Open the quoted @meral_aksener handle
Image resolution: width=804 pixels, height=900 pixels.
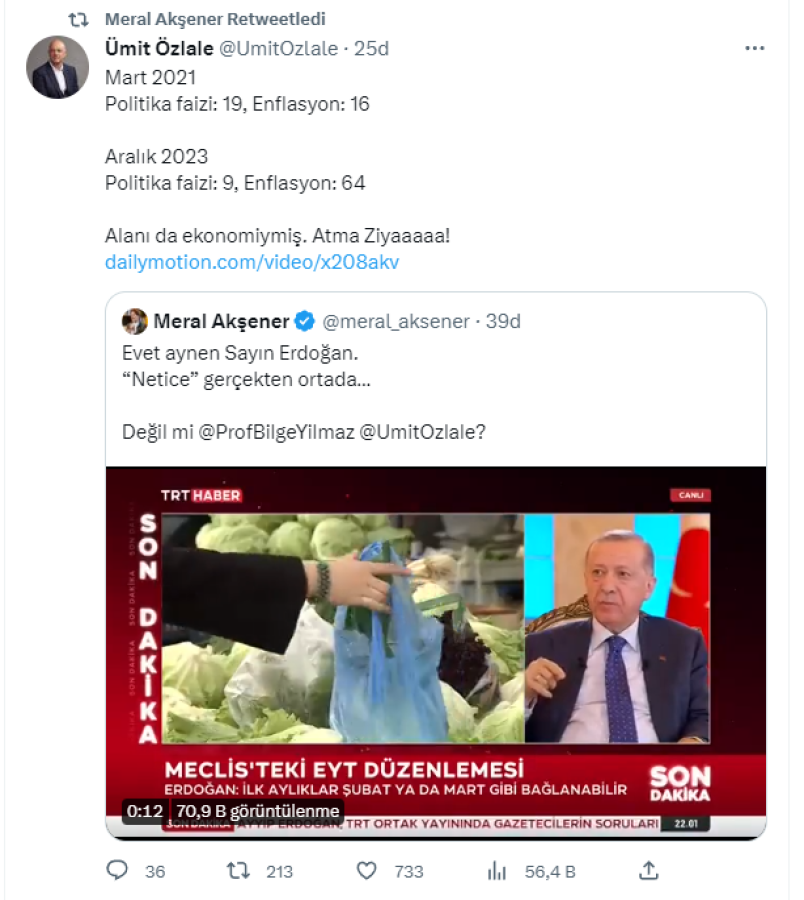(397, 321)
